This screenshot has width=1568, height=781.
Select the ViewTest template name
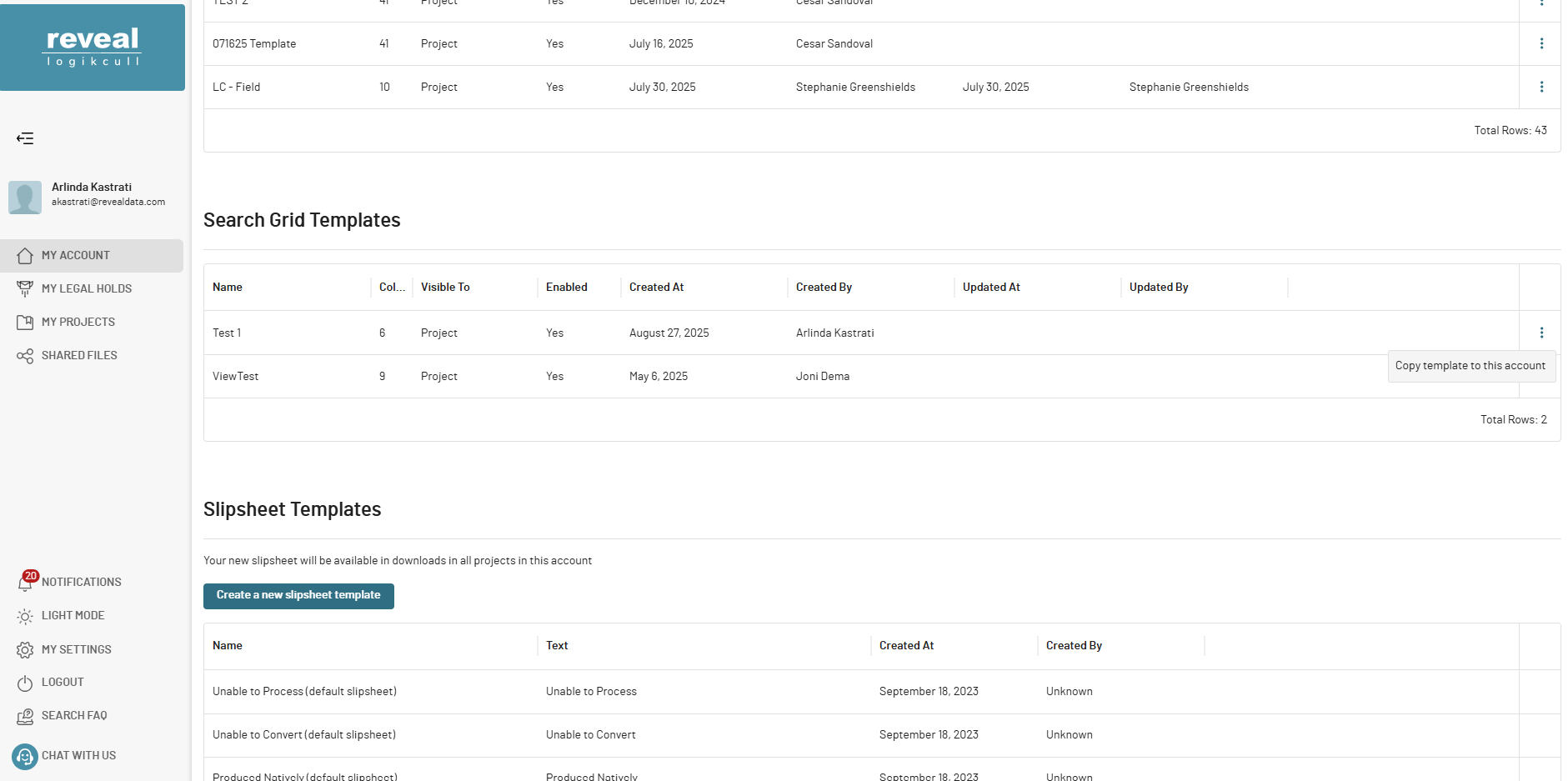[x=236, y=377]
